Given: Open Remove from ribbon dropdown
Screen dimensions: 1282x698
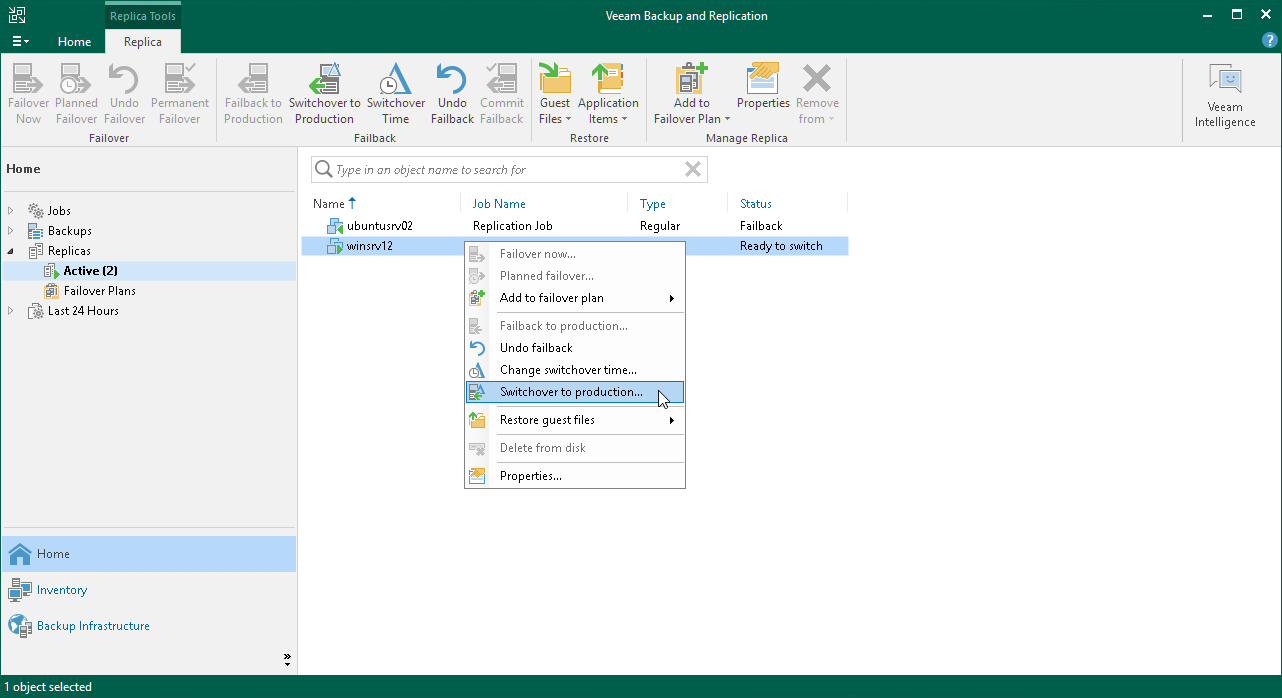Looking at the screenshot, I should tap(817, 94).
